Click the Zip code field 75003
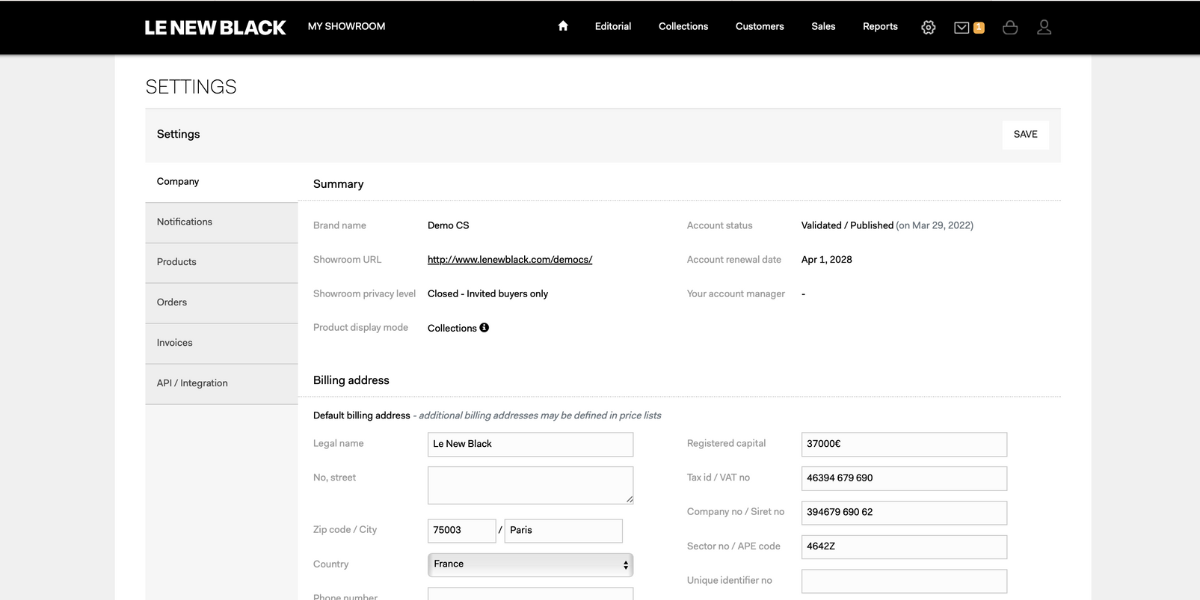The width and height of the screenshot is (1200, 600). 462,531
